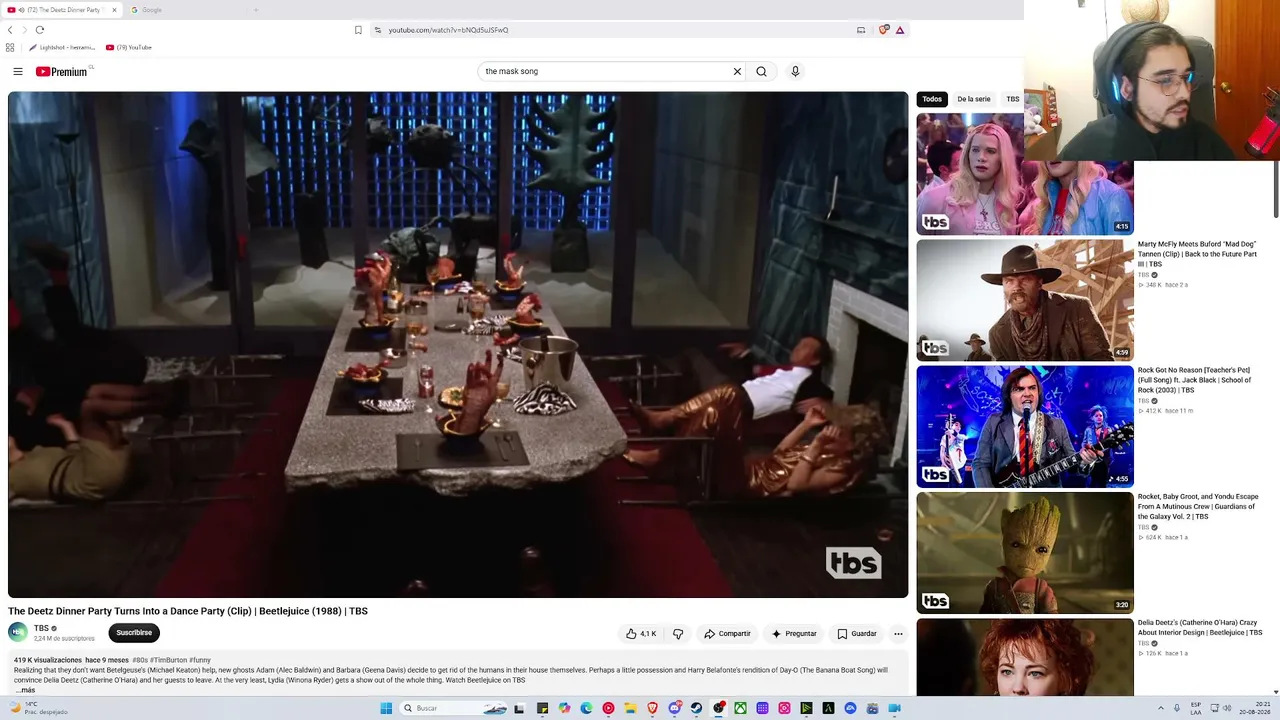Open Marty McFly Meets Buford video title
Screen dimensions: 1280x720
coord(1197,254)
